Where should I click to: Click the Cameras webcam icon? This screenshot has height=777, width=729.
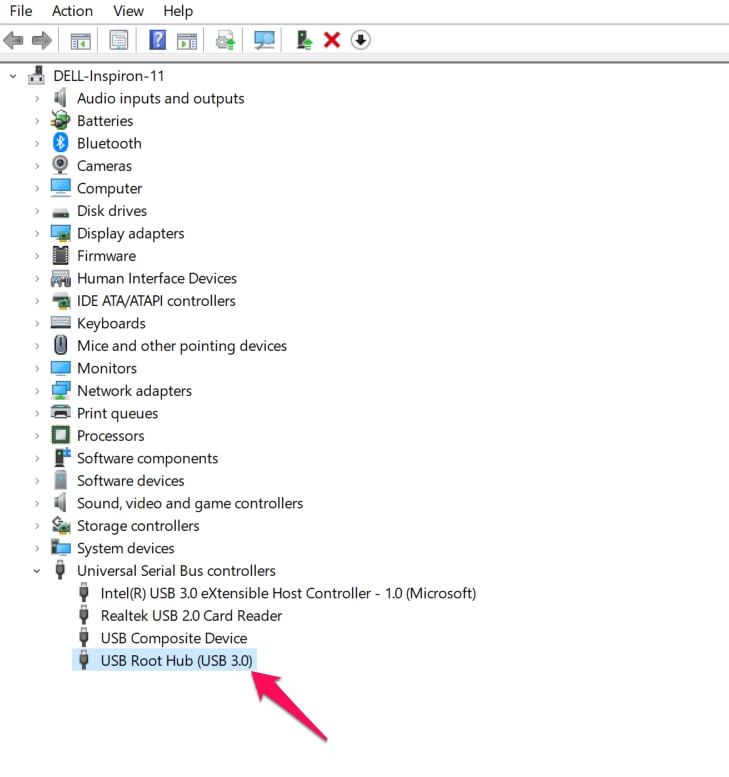[60, 166]
